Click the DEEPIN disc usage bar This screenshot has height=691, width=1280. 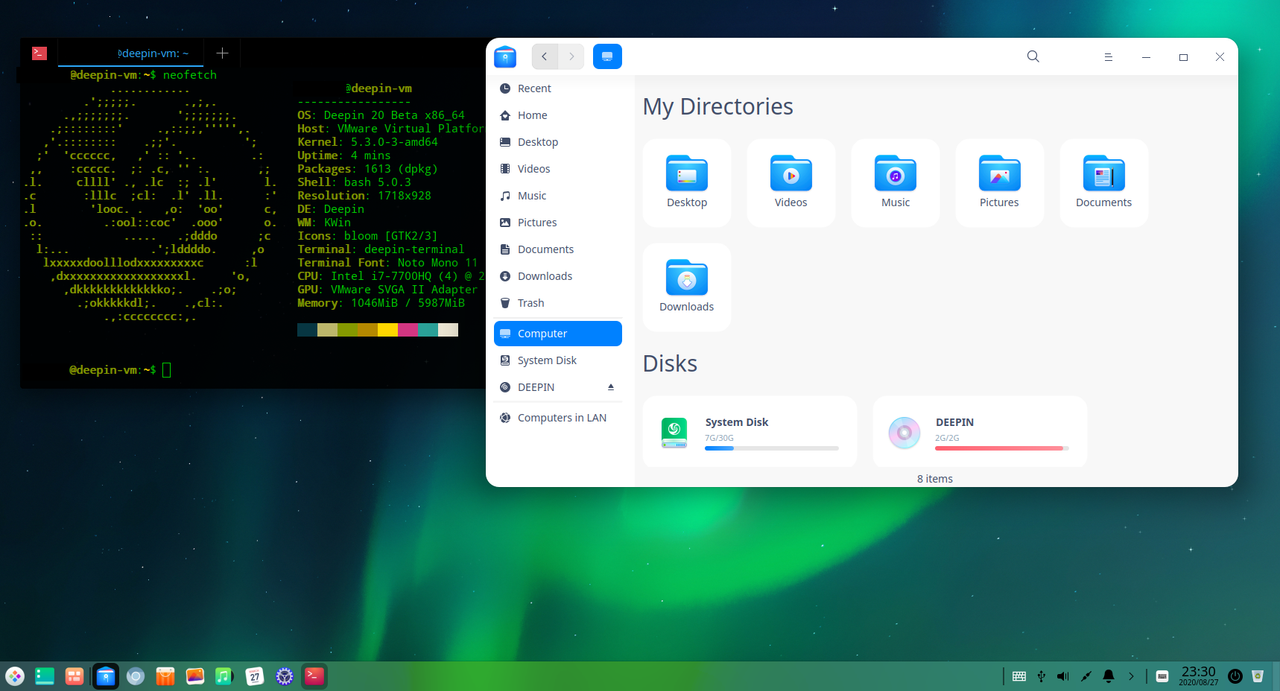[1002, 448]
